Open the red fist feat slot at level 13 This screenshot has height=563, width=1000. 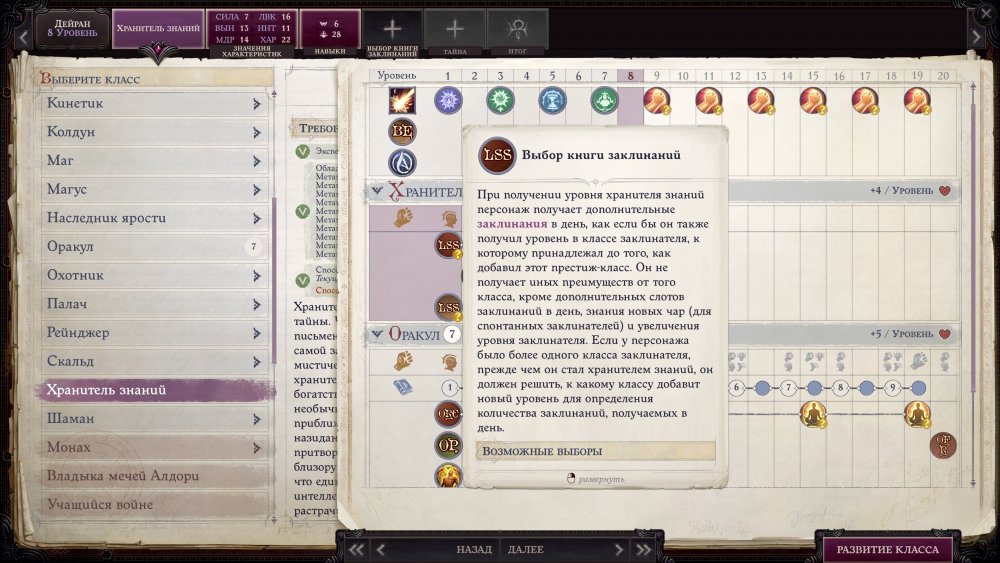(x=761, y=101)
